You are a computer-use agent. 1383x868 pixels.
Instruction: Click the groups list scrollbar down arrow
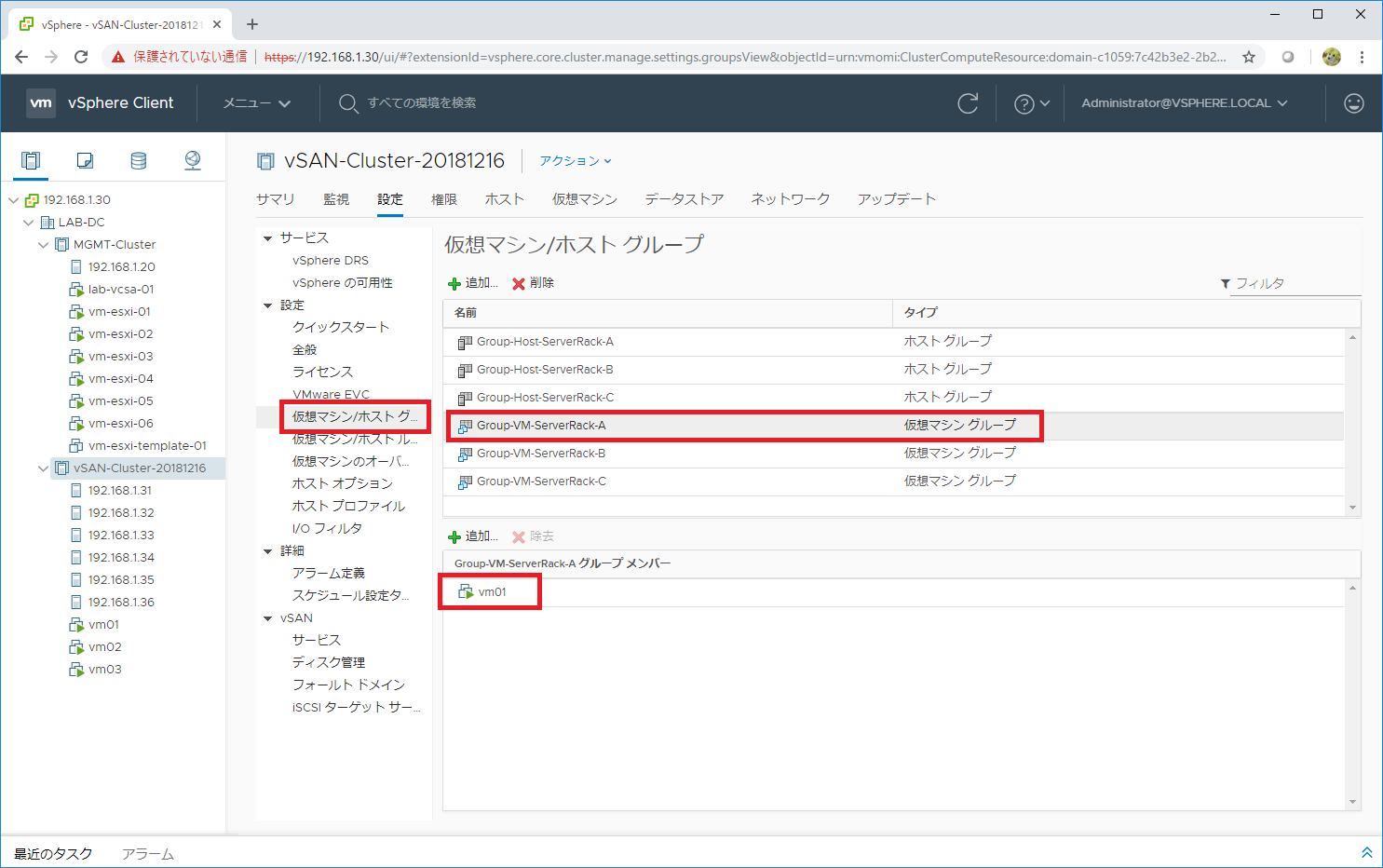point(1352,508)
